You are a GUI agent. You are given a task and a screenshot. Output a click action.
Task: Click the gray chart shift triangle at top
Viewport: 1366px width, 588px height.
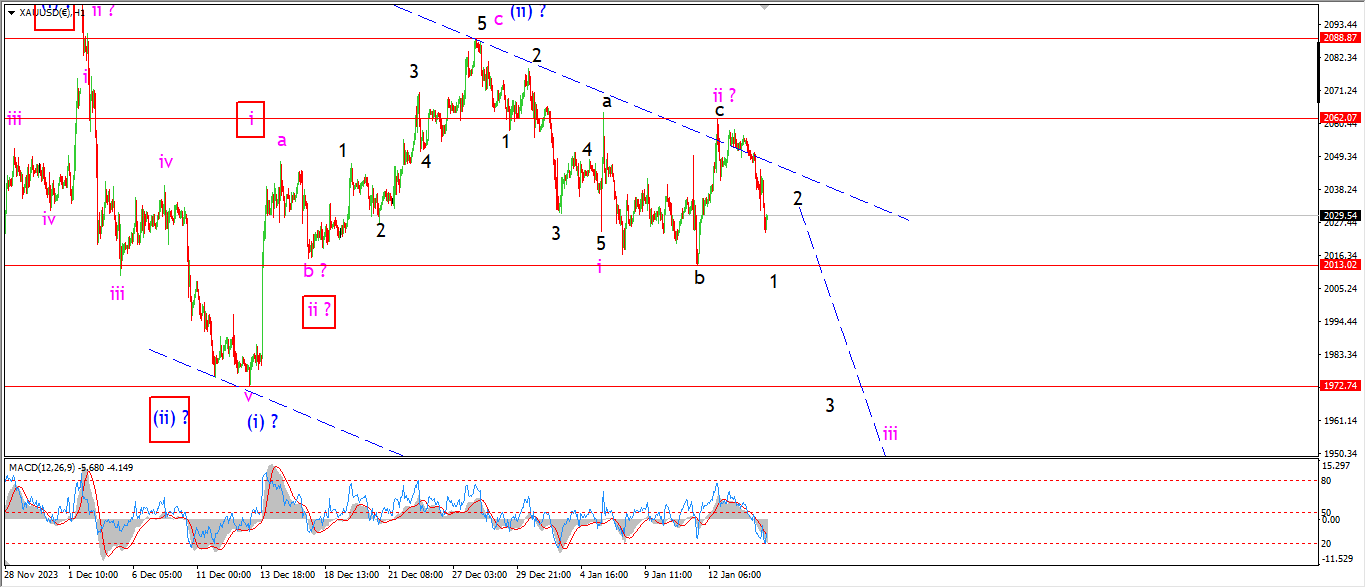pyautogui.click(x=767, y=6)
